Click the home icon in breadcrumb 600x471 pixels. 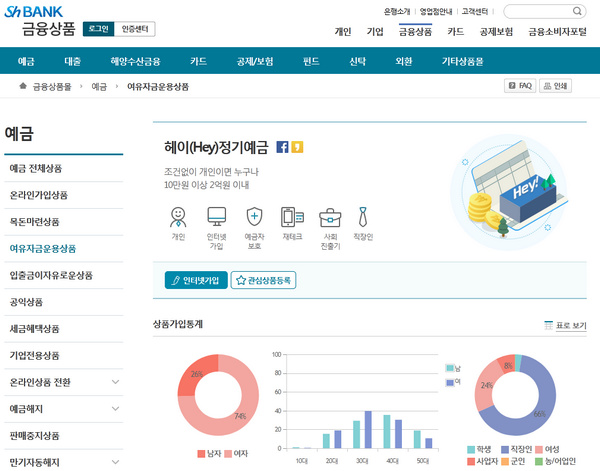click(x=23, y=86)
